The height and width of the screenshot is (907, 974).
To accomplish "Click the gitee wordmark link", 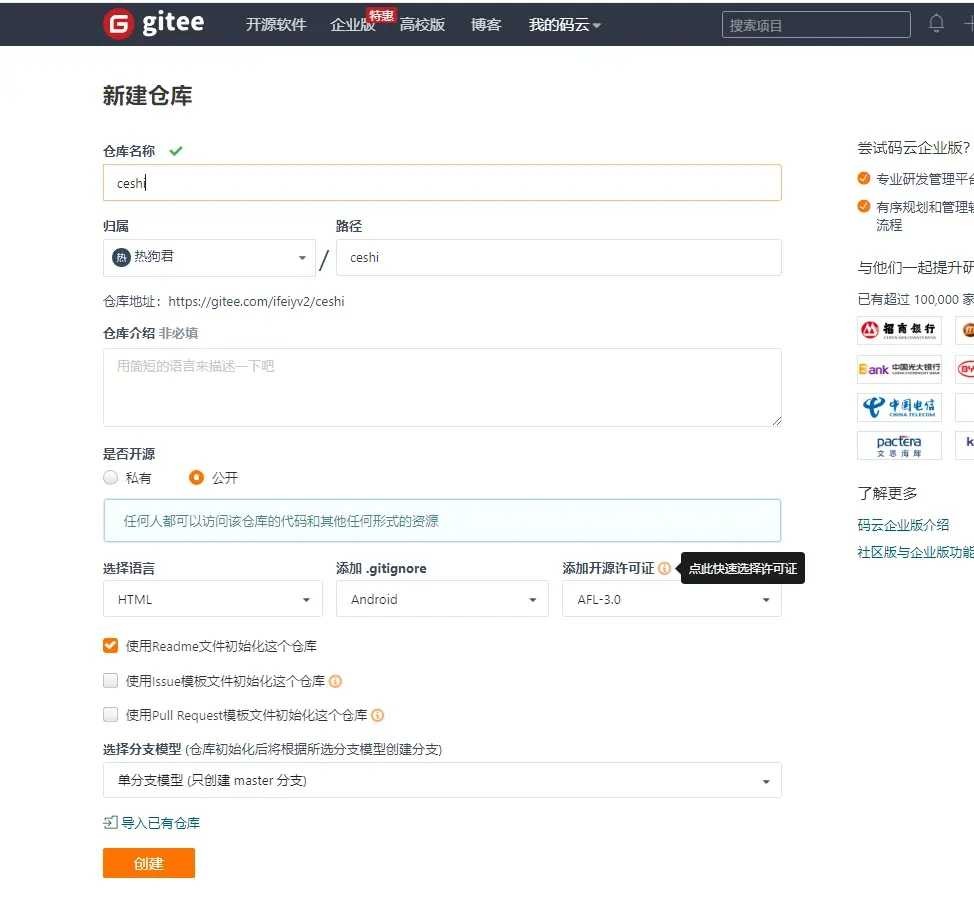I will pos(173,23).
